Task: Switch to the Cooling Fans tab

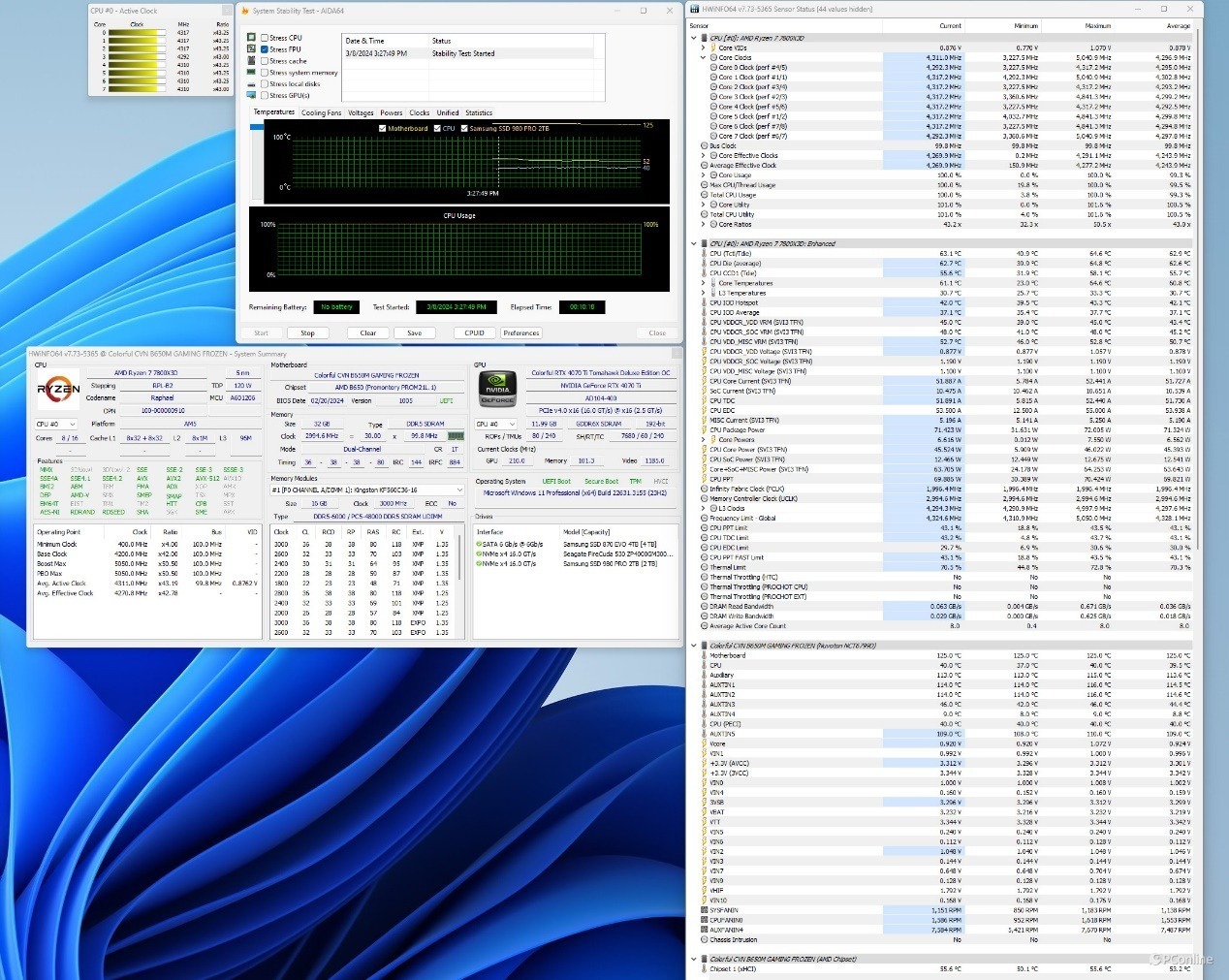Action: (321, 112)
